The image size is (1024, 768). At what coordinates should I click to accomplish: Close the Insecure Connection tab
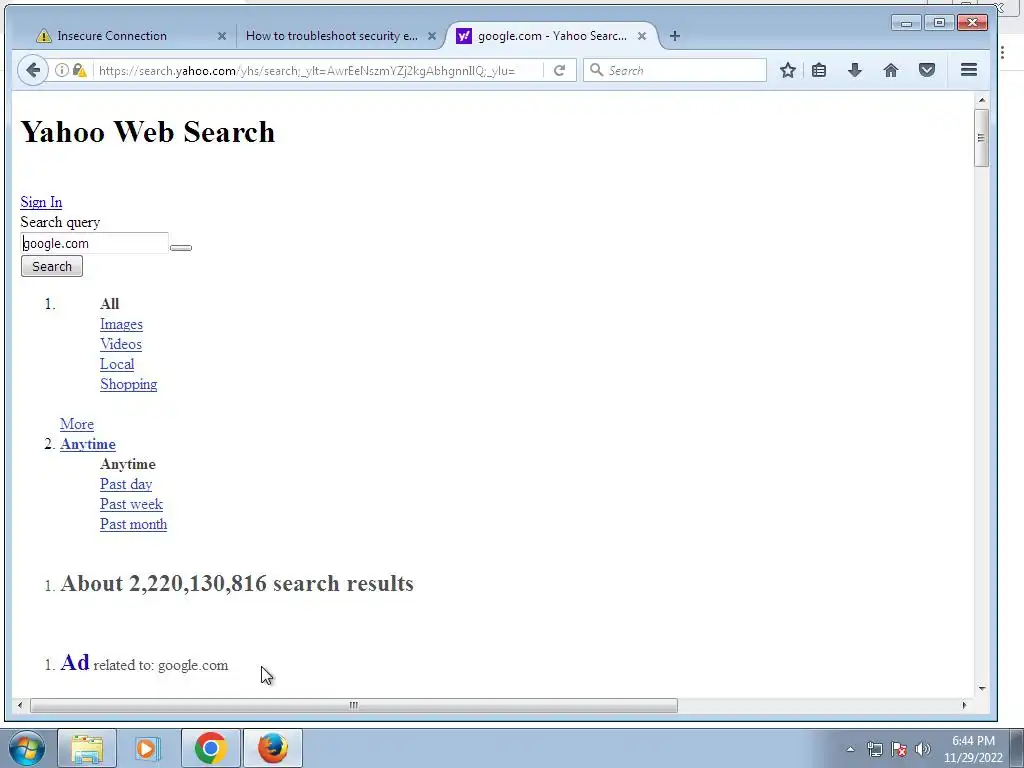tap(221, 36)
